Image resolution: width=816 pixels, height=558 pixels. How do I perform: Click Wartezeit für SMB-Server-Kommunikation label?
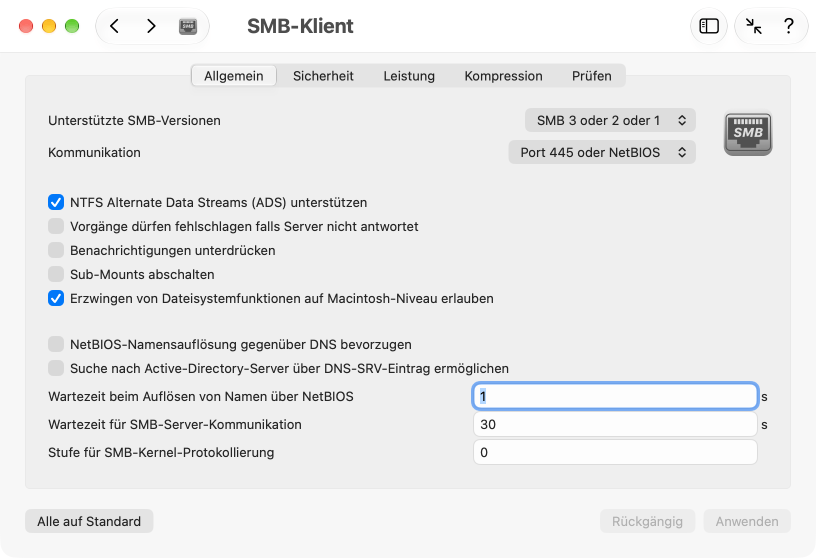pos(175,424)
